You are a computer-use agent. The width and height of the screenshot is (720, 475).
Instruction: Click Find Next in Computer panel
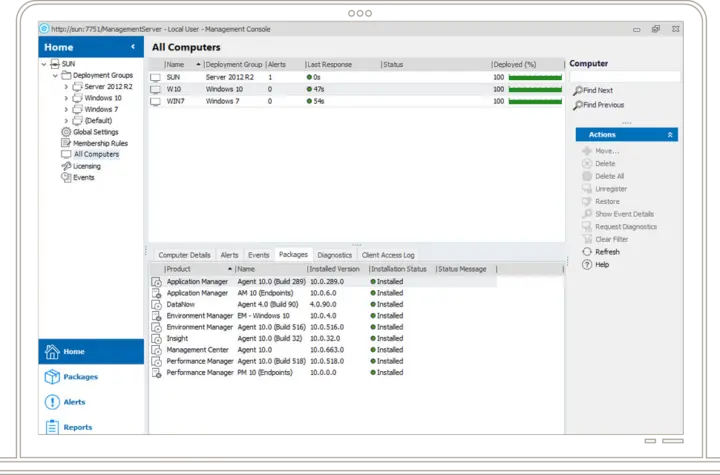[598, 90]
